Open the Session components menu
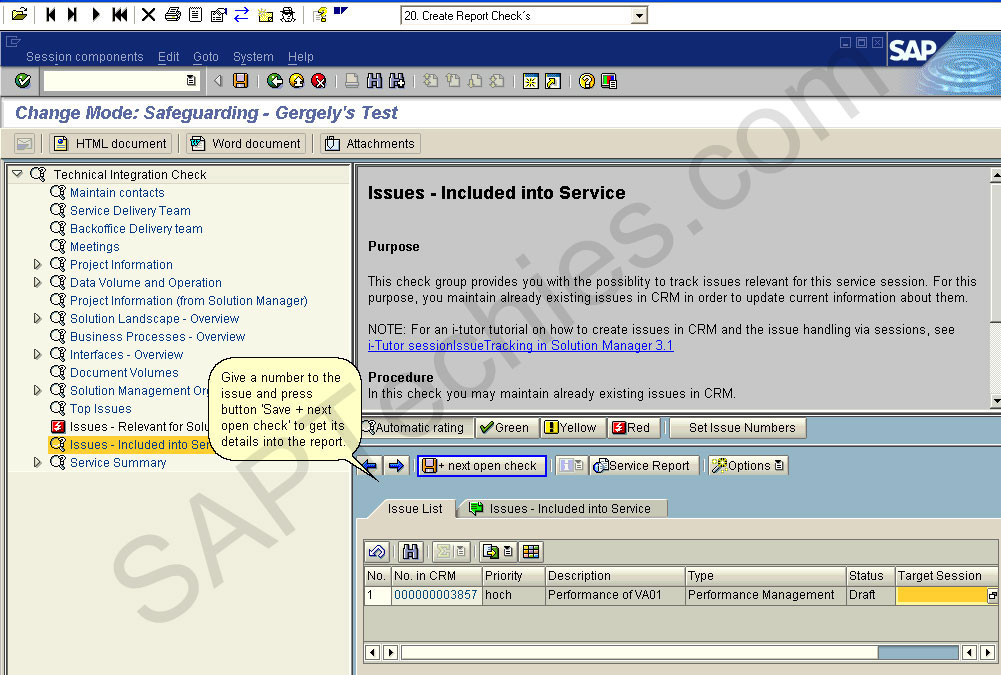Viewport: 1001px width, 675px height. point(85,57)
